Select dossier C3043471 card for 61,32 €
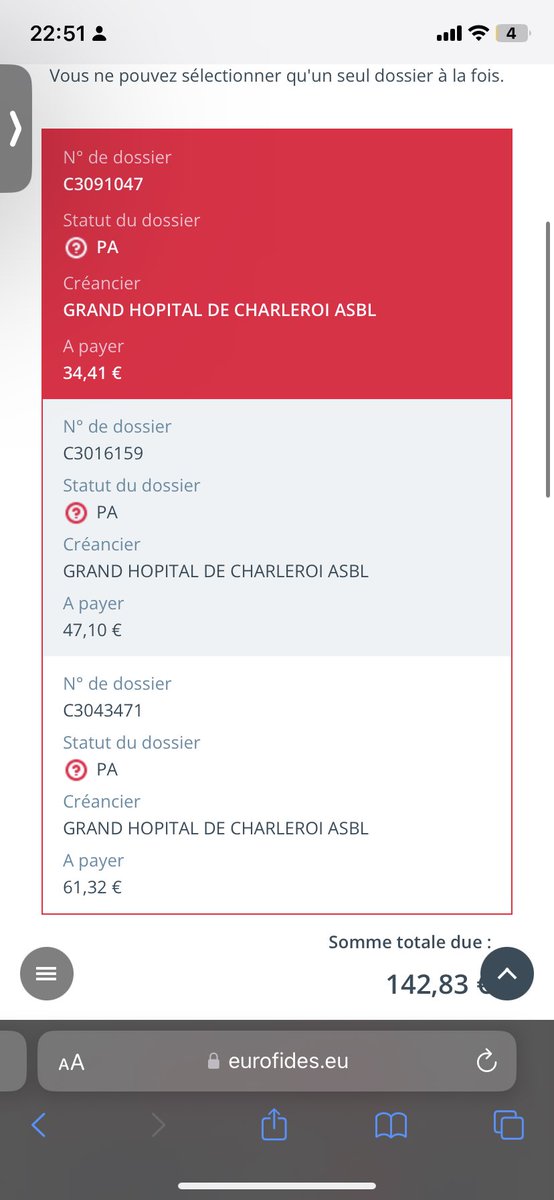Viewport: 554px width, 1200px height. coord(277,785)
